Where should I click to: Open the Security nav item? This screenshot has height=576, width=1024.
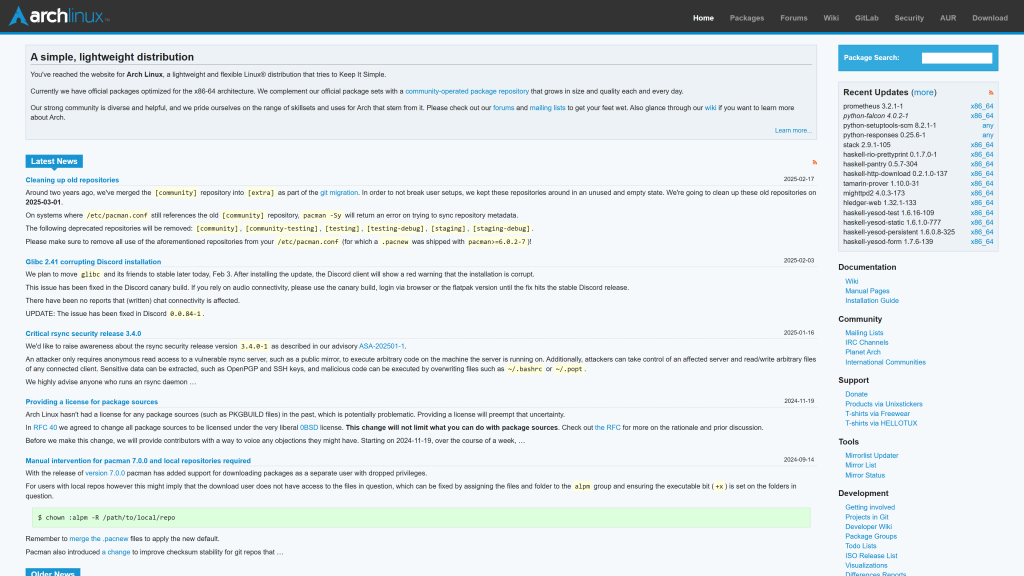tap(909, 18)
